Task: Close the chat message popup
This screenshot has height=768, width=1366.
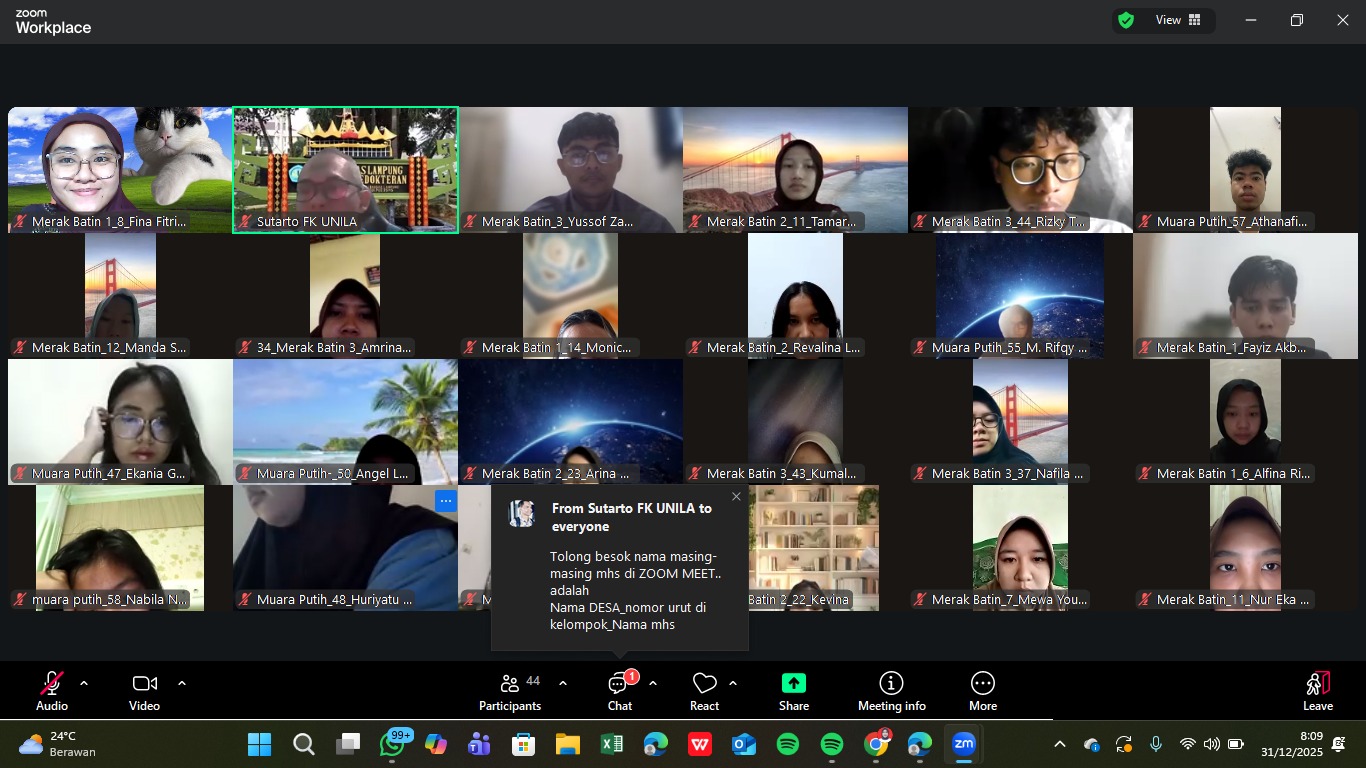Action: [737, 497]
